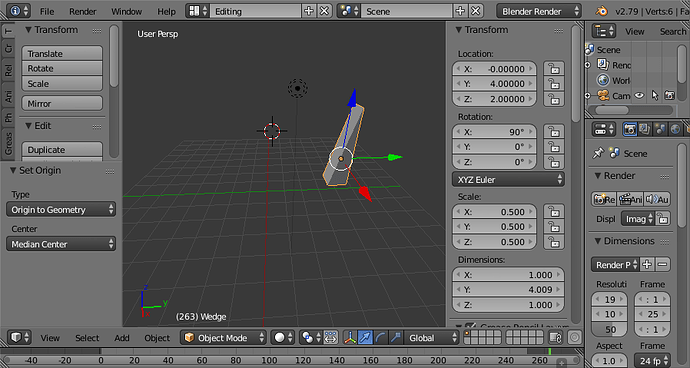Screen dimensions: 690x368
Task: Switch to the World properties tab icon
Action: pyautogui.click(x=675, y=129)
